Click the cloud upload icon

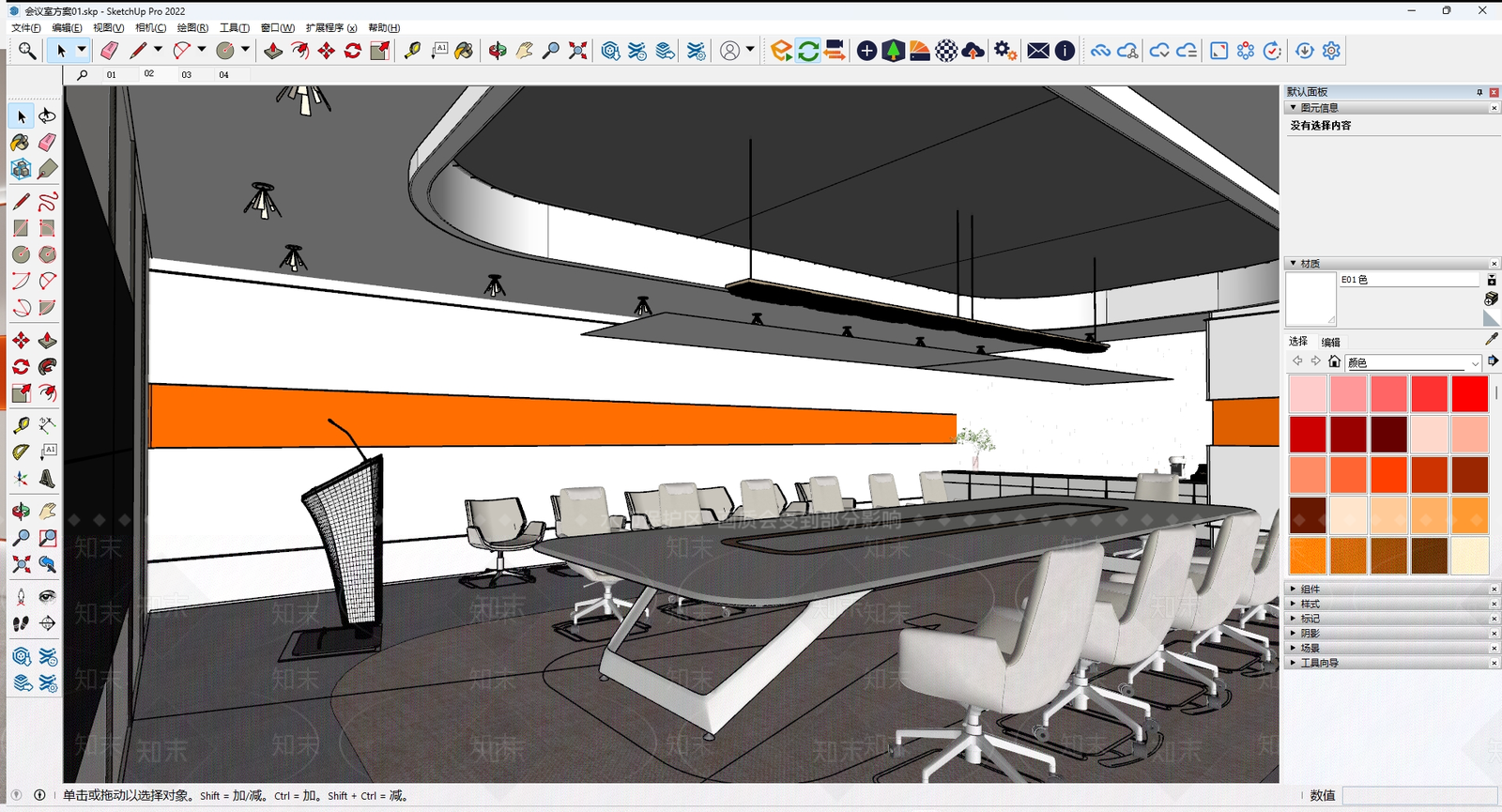pyautogui.click(x=973, y=51)
